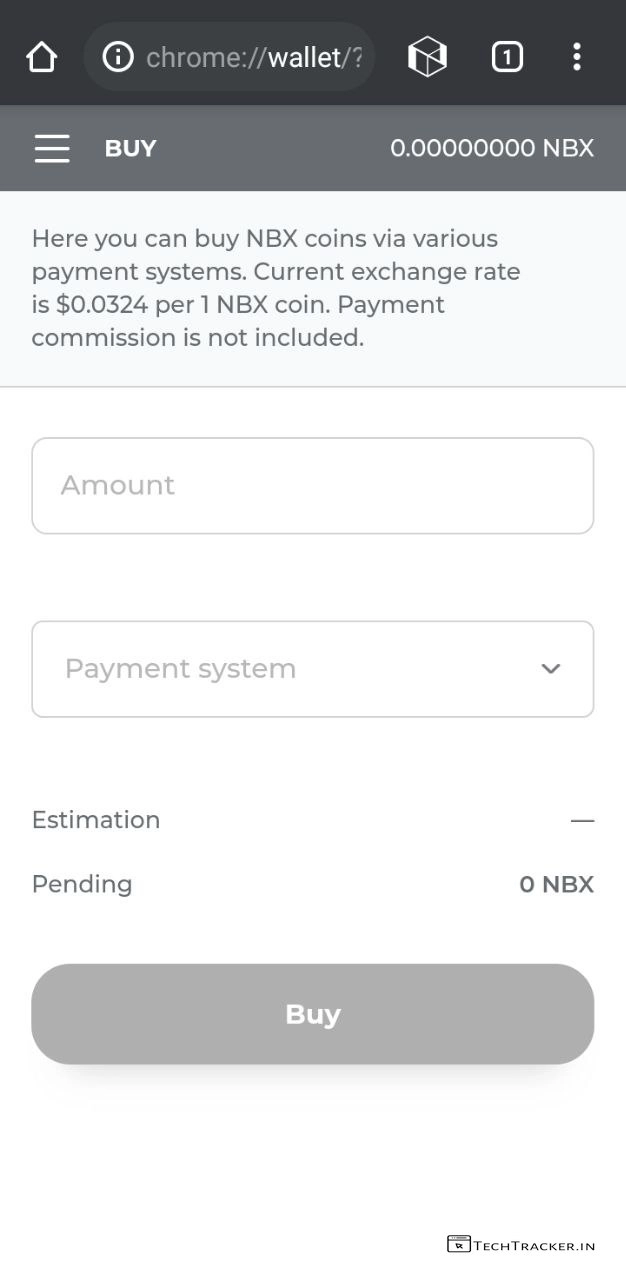Tap the 'Payment commission is not included' note

(198, 337)
